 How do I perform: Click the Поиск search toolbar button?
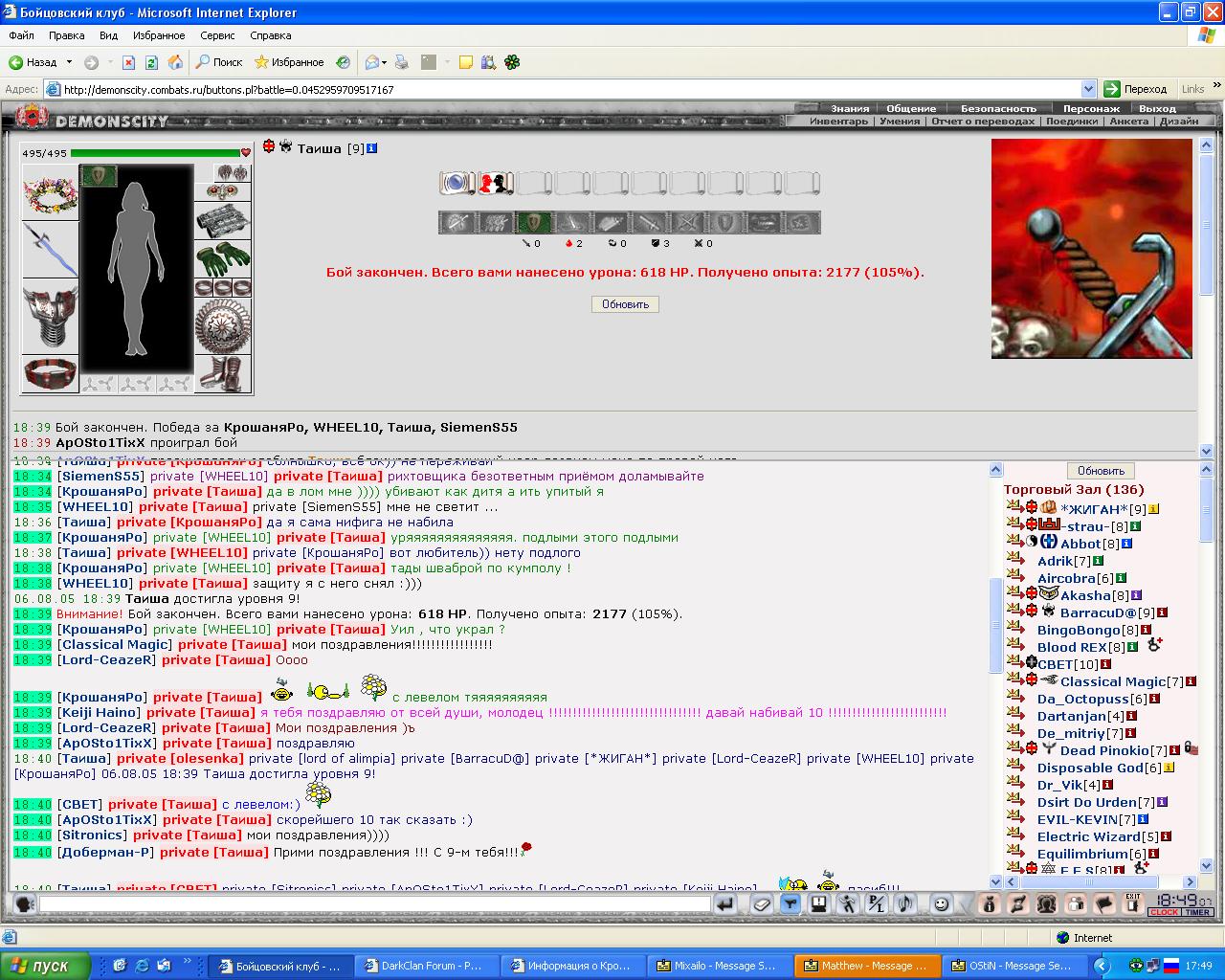coord(218,62)
